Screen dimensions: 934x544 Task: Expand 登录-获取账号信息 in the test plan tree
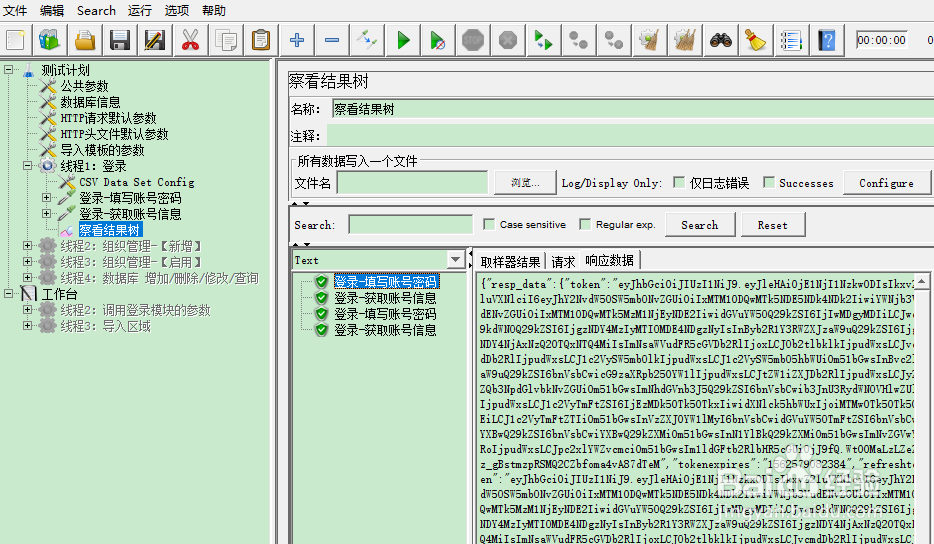click(46, 213)
